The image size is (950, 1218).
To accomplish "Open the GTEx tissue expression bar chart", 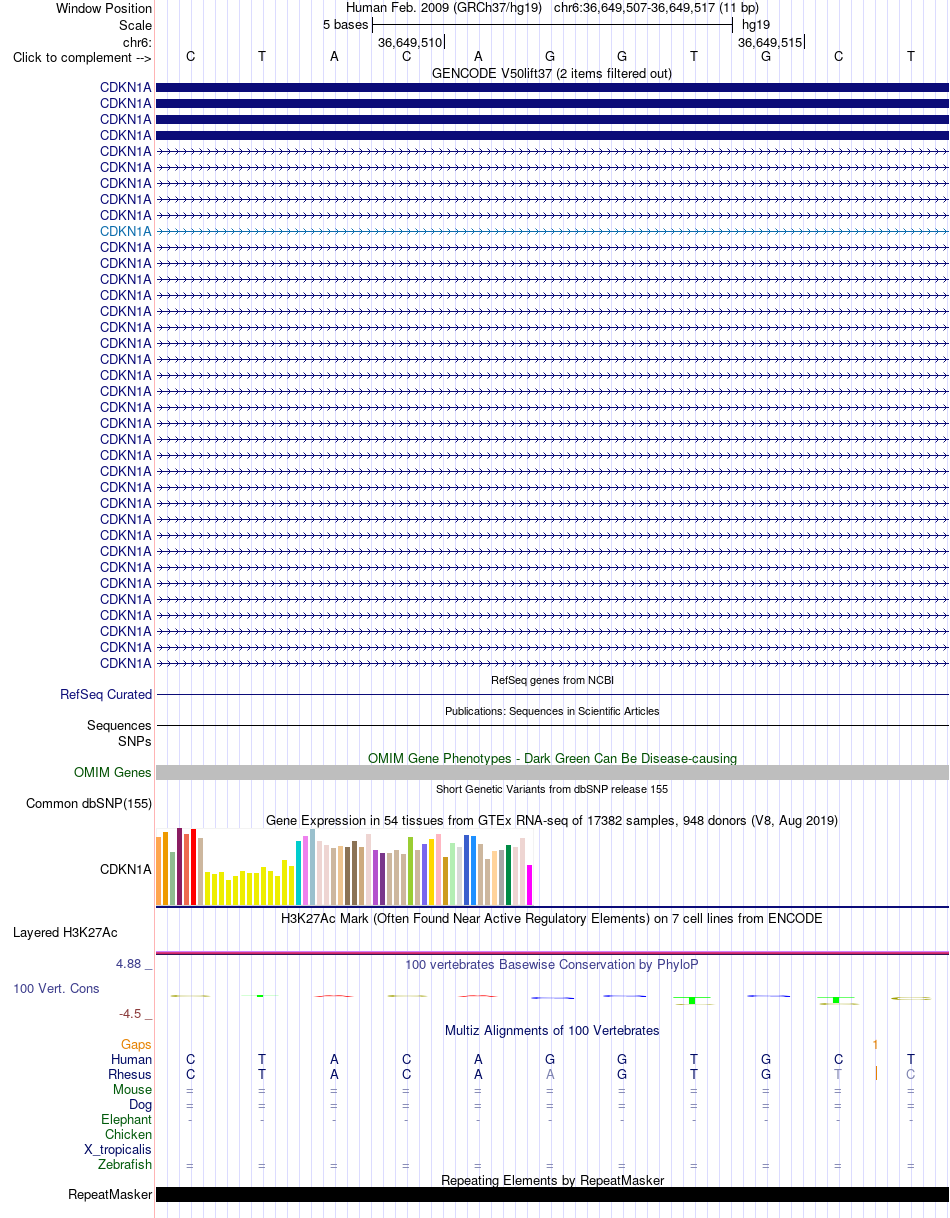I will click(344, 867).
